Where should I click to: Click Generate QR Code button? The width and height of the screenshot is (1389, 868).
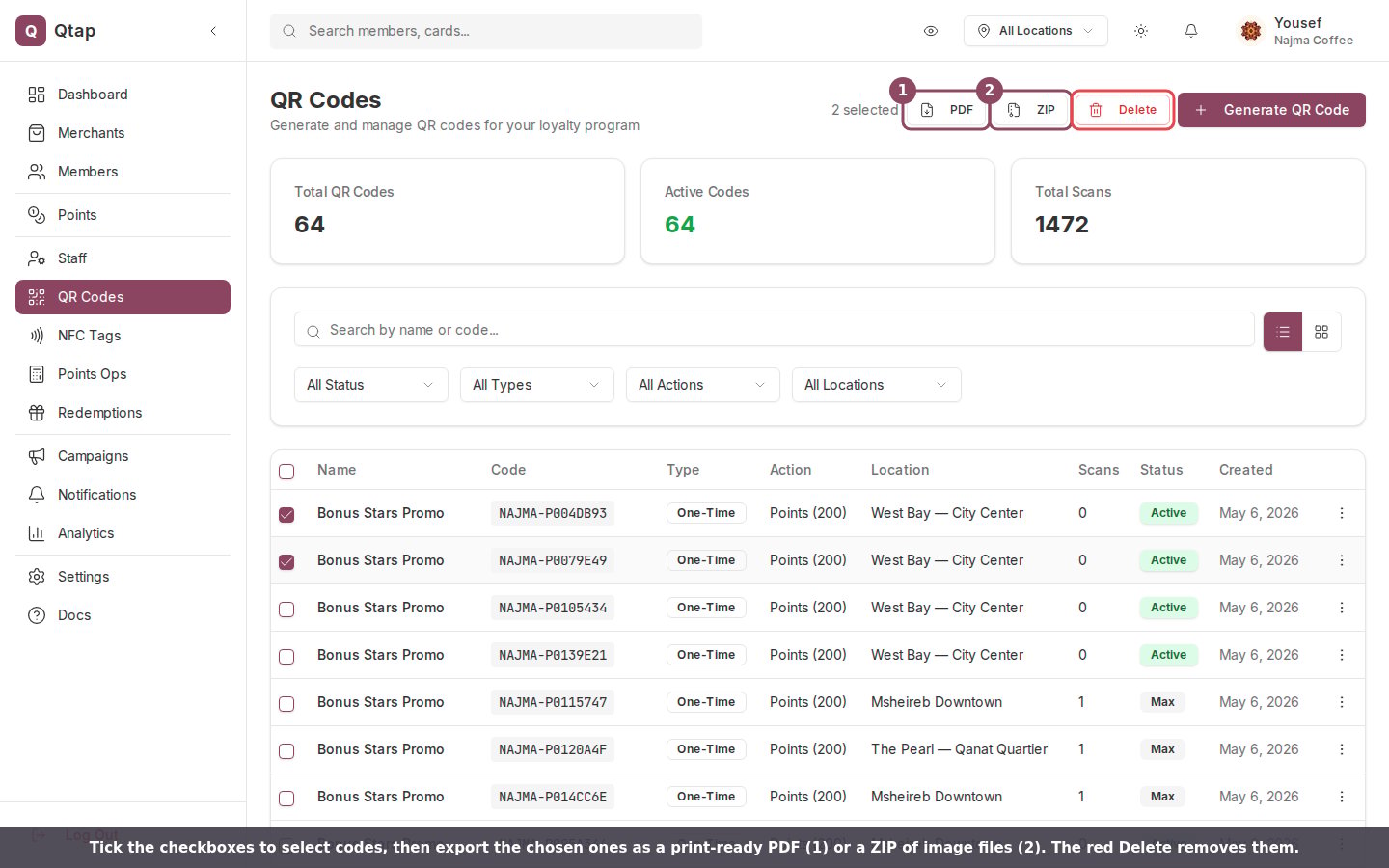(x=1271, y=110)
